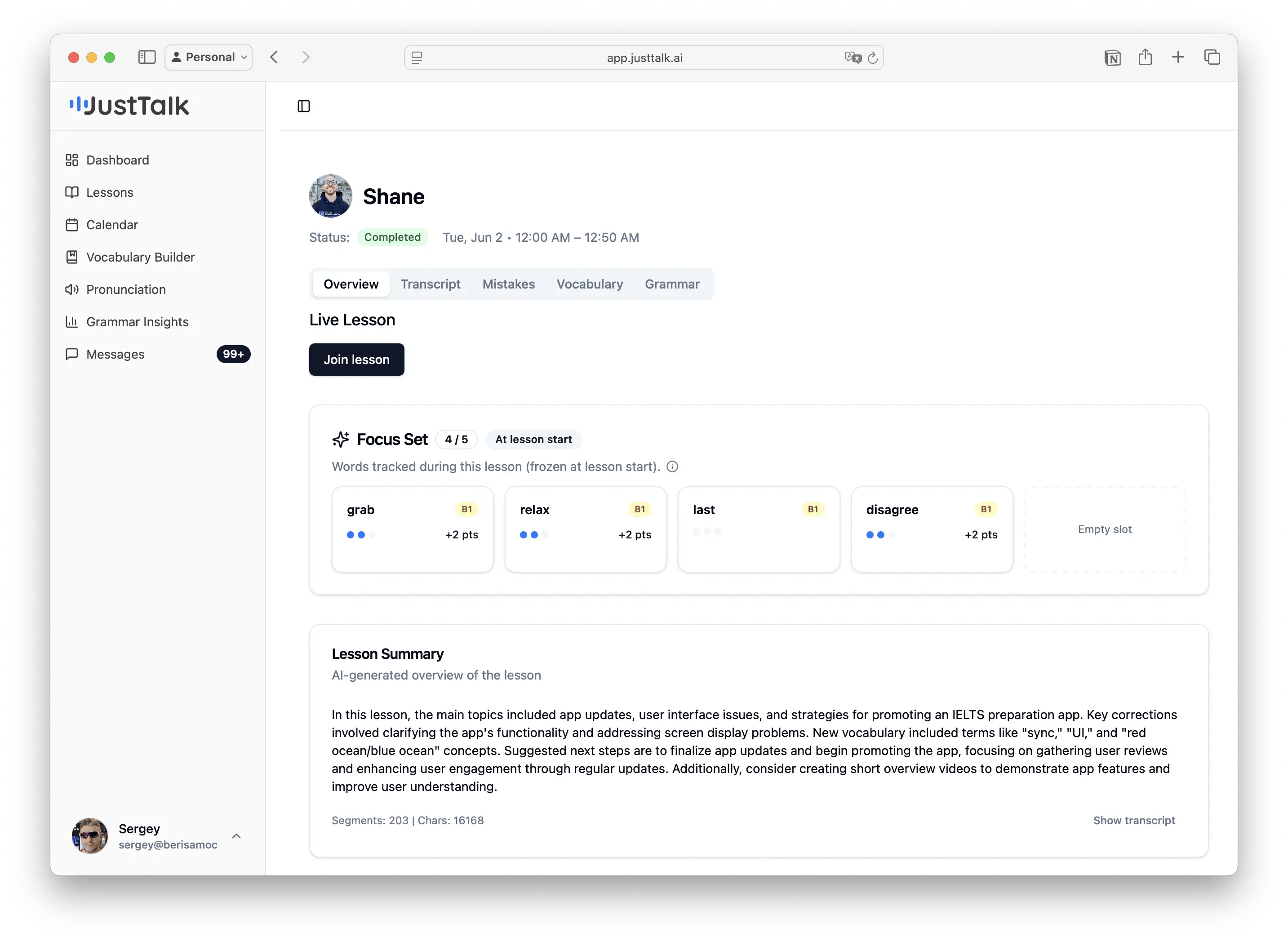Click the page reader icon in address bar

tap(417, 58)
